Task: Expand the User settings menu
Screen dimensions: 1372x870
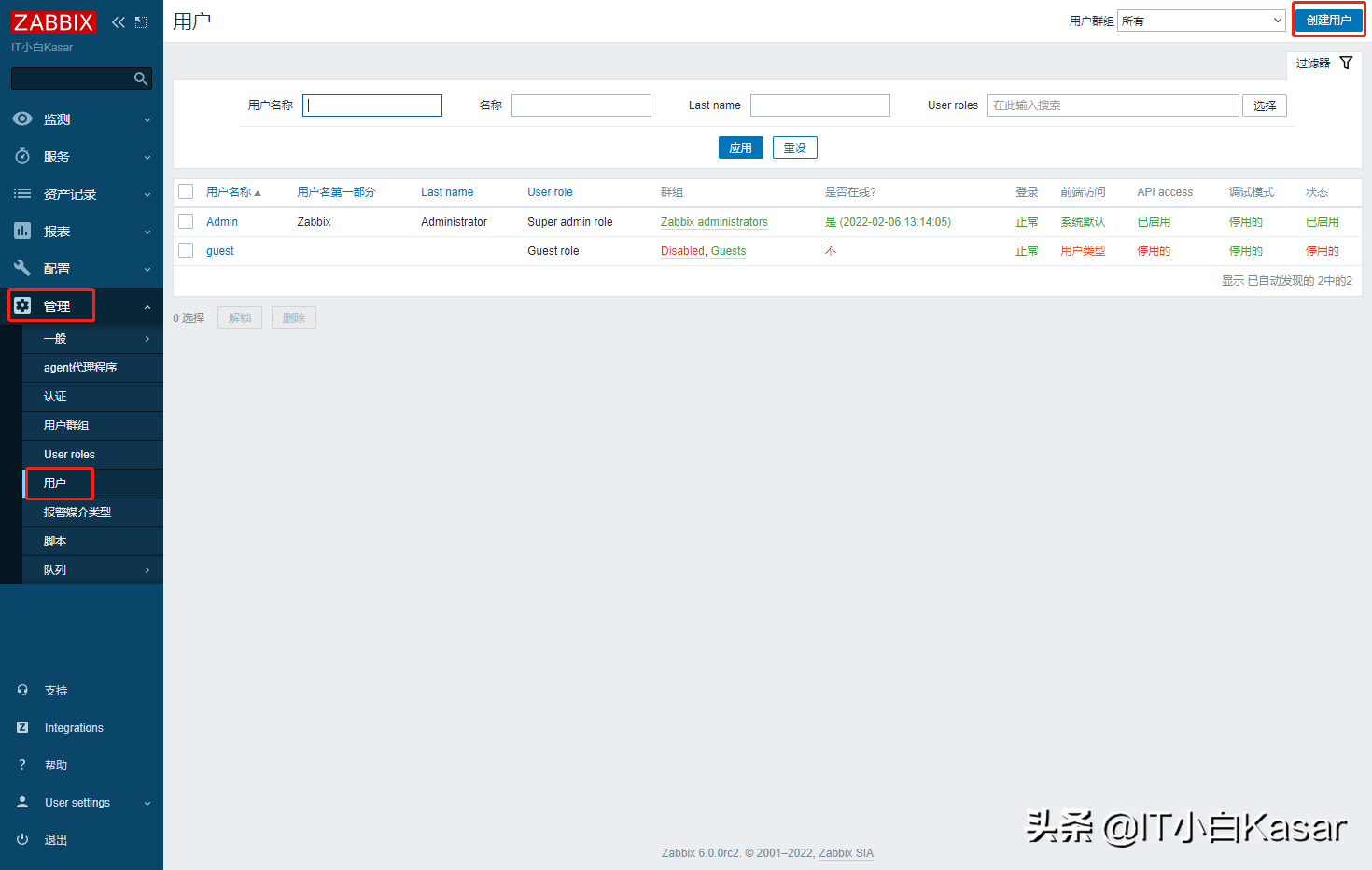Action: (77, 803)
